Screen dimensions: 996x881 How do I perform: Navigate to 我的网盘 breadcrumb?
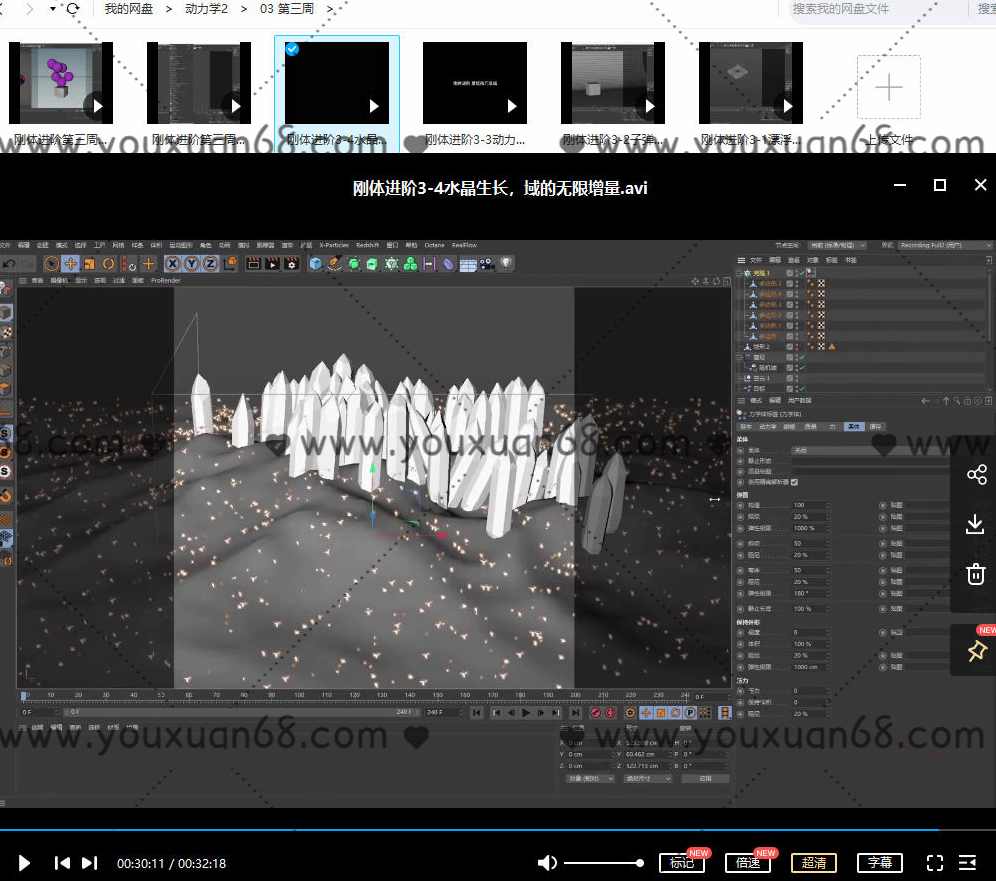tap(129, 9)
